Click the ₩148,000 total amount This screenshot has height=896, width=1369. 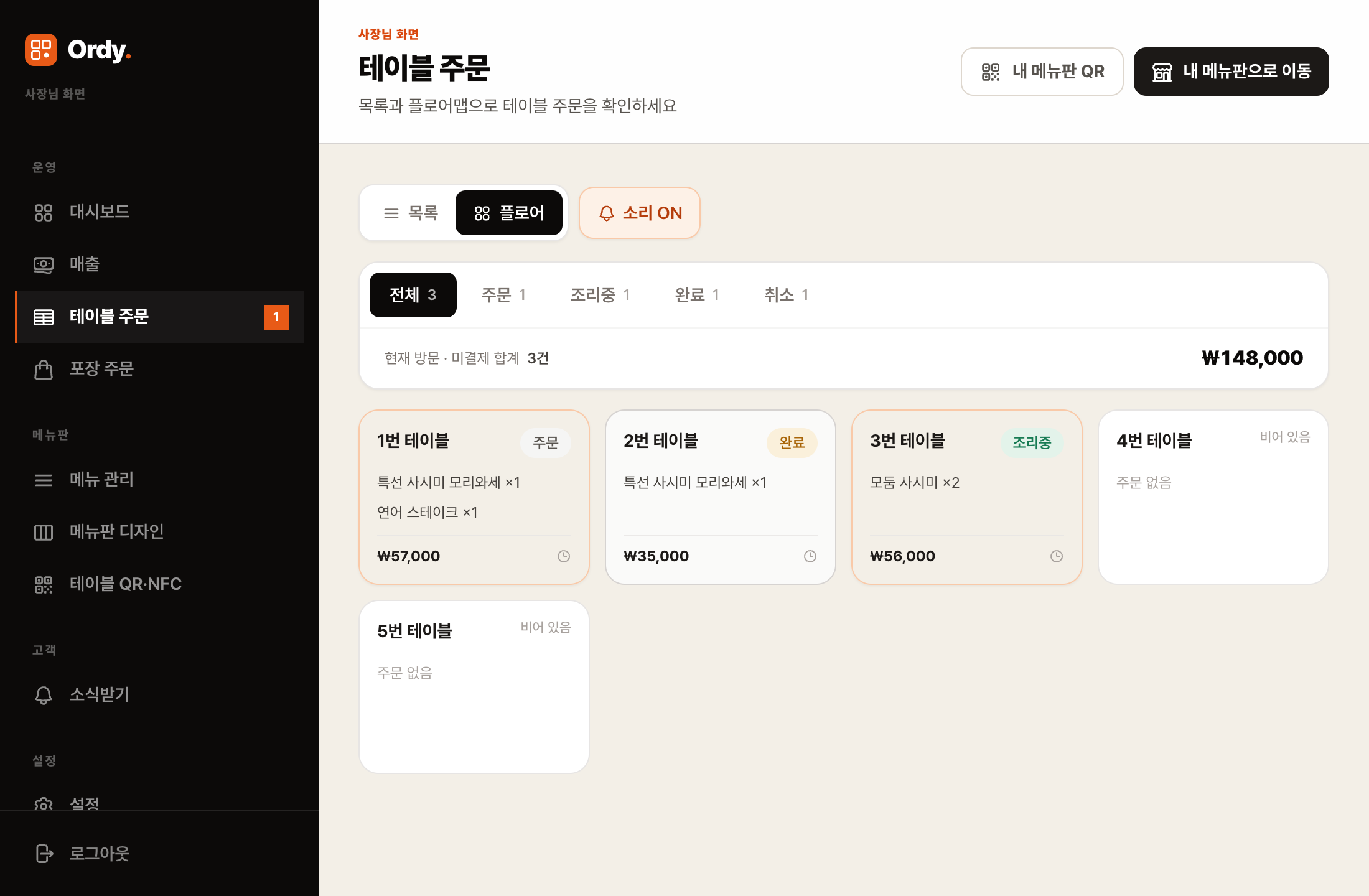[1252, 358]
